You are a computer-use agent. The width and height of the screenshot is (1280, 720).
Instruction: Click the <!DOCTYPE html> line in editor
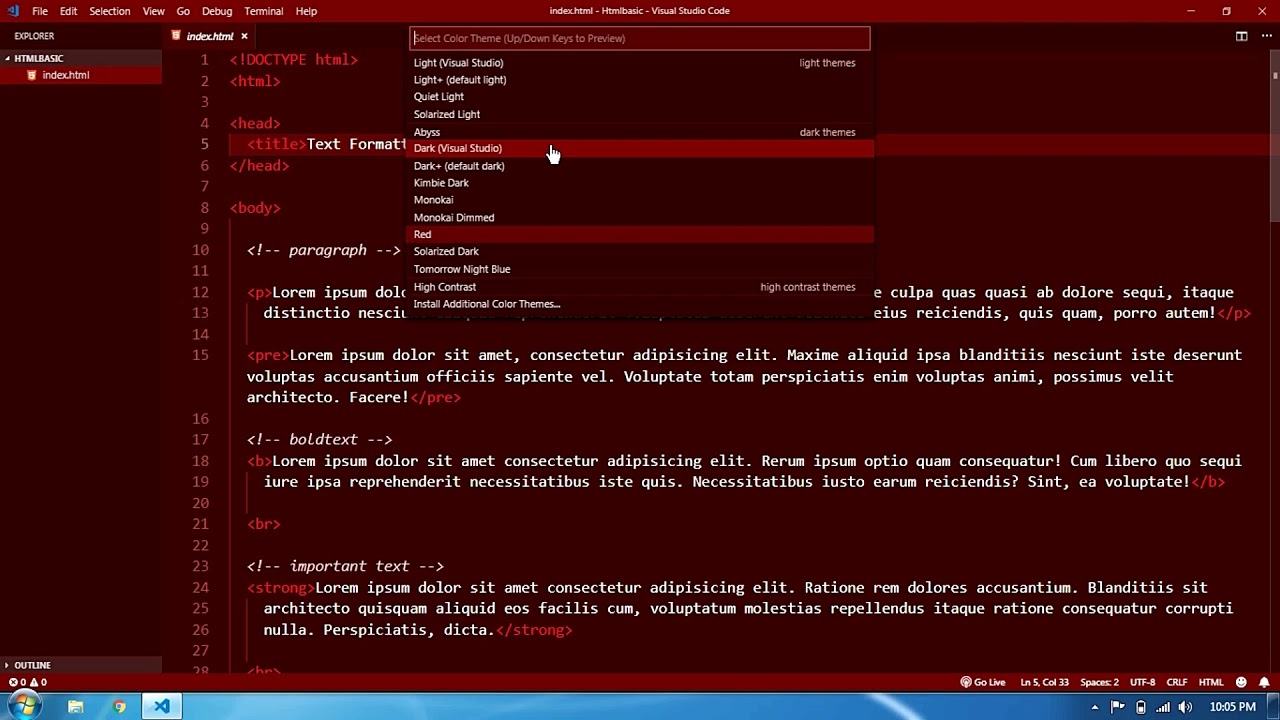click(293, 60)
